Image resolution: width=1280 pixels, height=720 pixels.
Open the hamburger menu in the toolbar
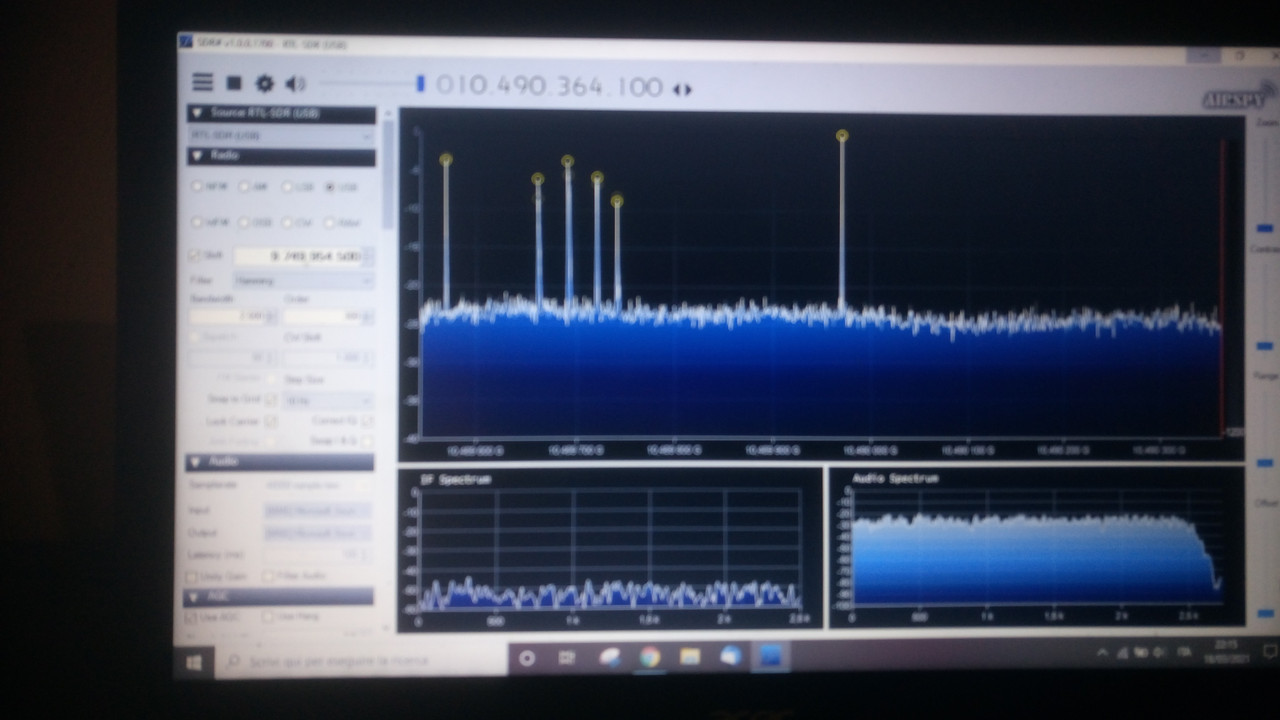(x=203, y=83)
